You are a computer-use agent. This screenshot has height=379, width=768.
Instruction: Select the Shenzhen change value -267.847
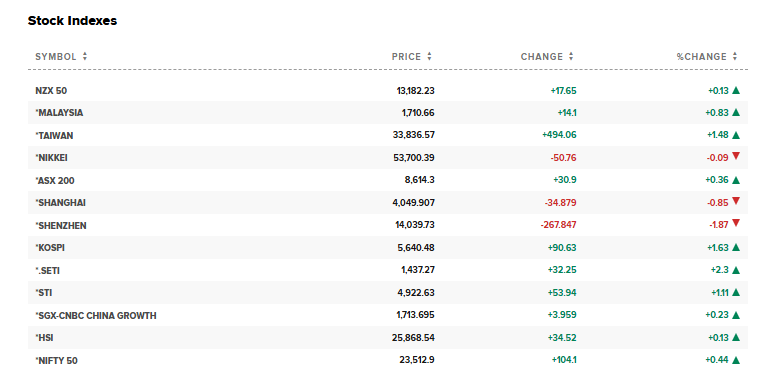(x=558, y=226)
